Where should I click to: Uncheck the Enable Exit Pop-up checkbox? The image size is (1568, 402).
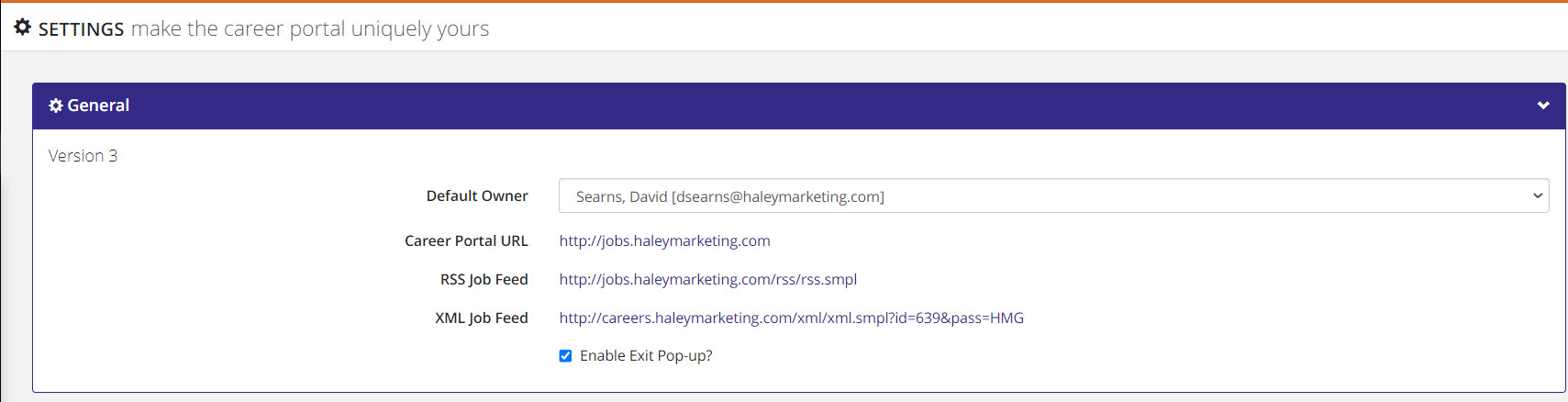point(565,356)
